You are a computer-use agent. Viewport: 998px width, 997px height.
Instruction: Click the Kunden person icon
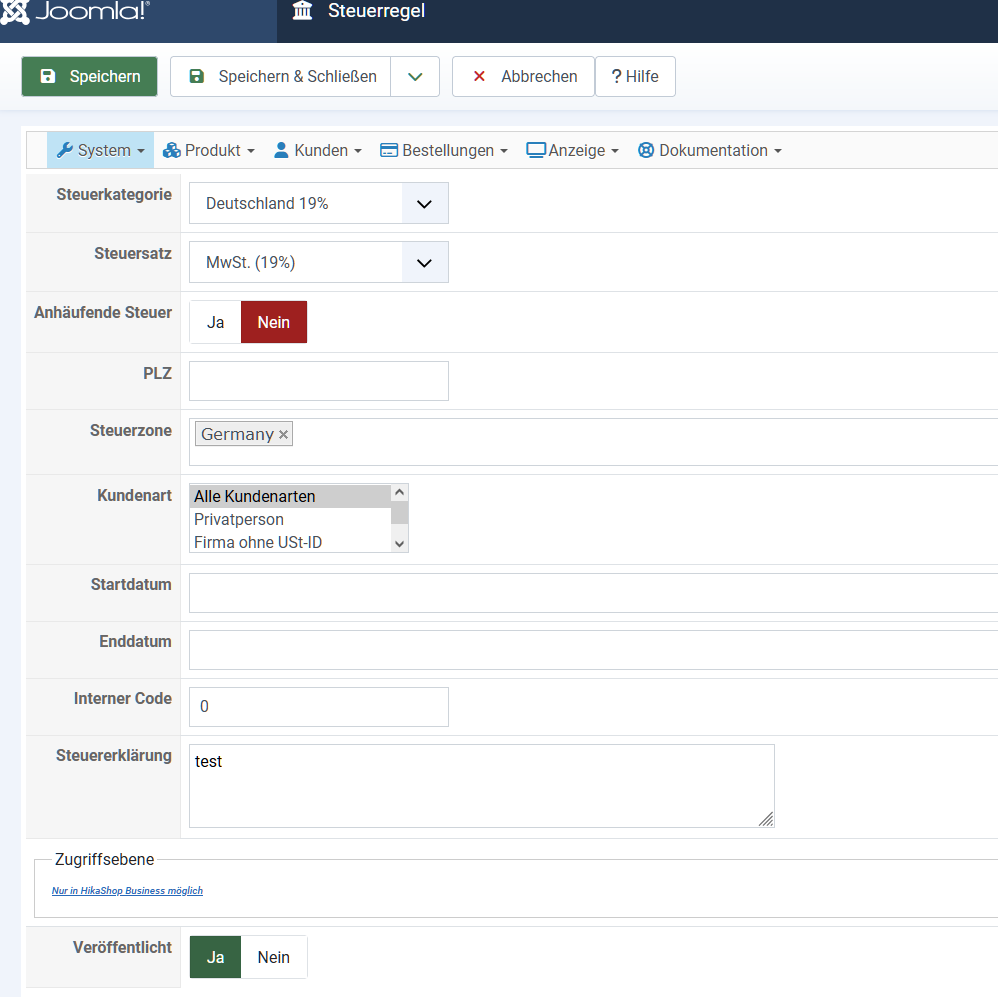[x=281, y=150]
